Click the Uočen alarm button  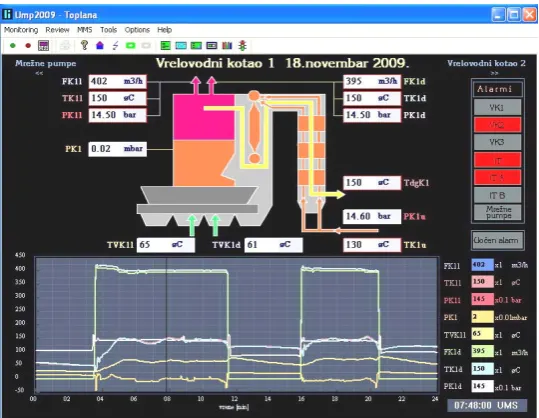point(497,240)
